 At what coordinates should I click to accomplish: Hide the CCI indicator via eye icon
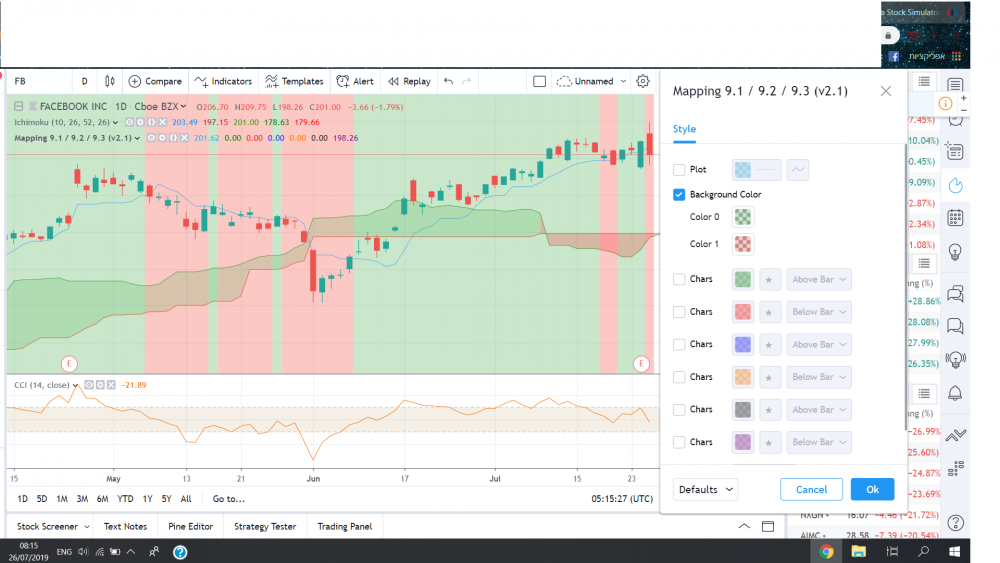pos(89,385)
